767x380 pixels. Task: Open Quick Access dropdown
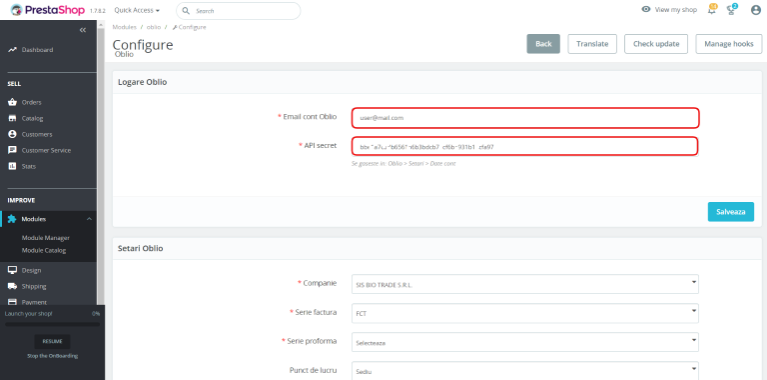pos(137,10)
